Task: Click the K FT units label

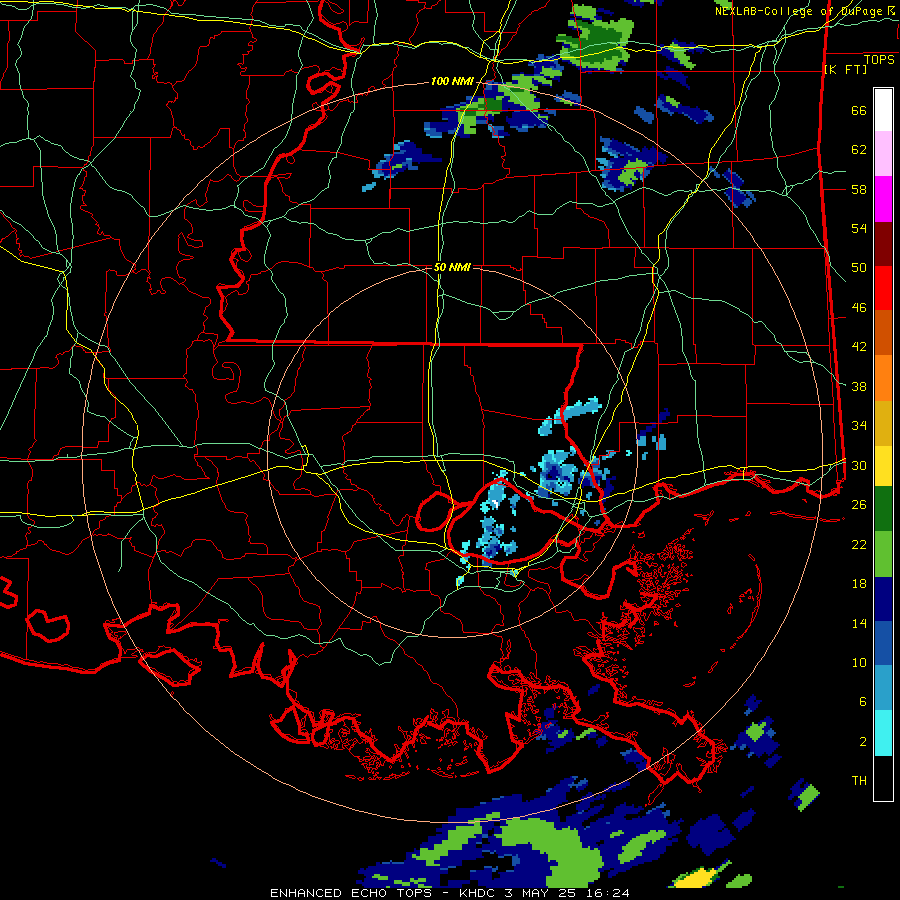Action: [845, 69]
